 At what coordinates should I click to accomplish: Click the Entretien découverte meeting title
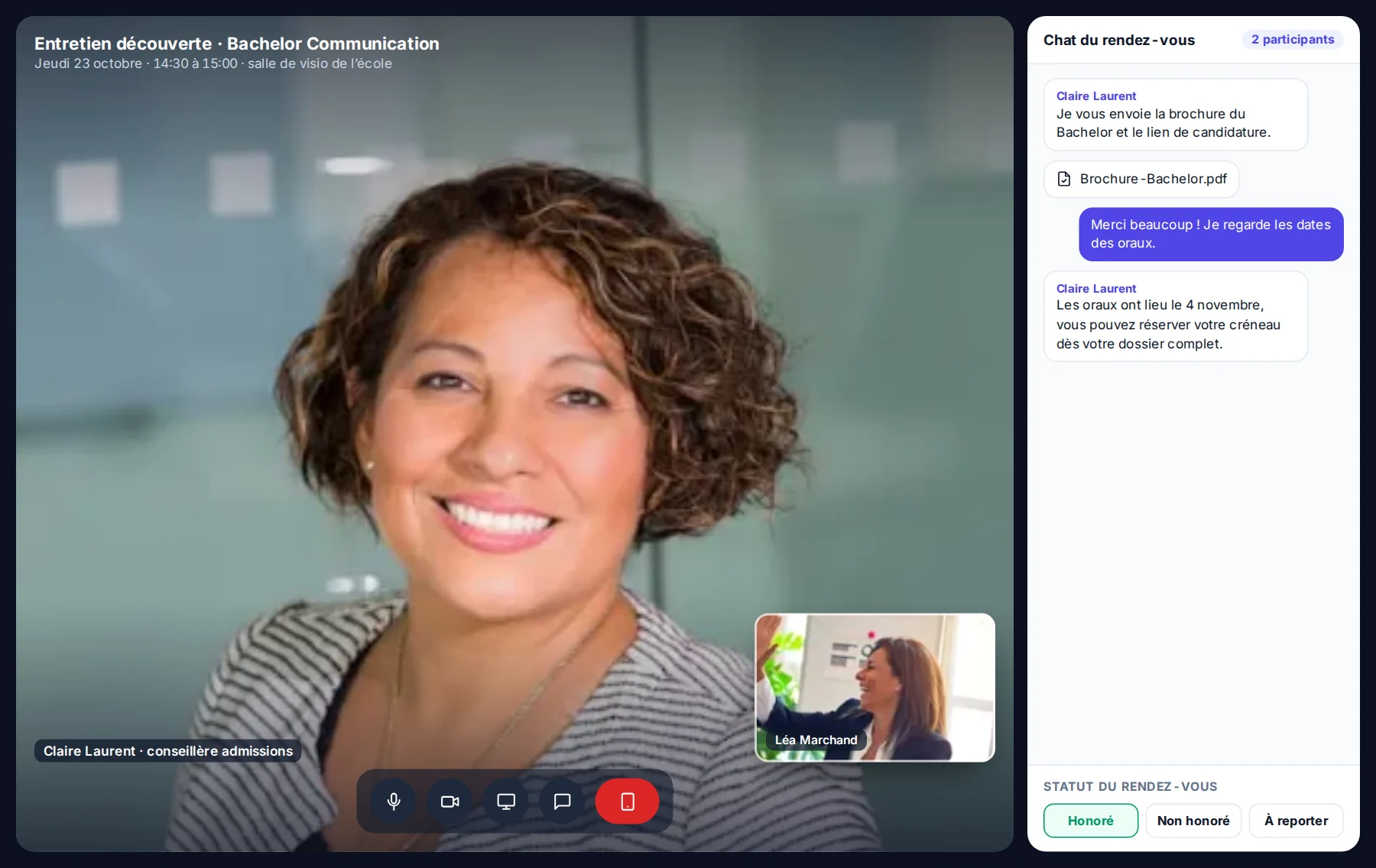tap(237, 44)
